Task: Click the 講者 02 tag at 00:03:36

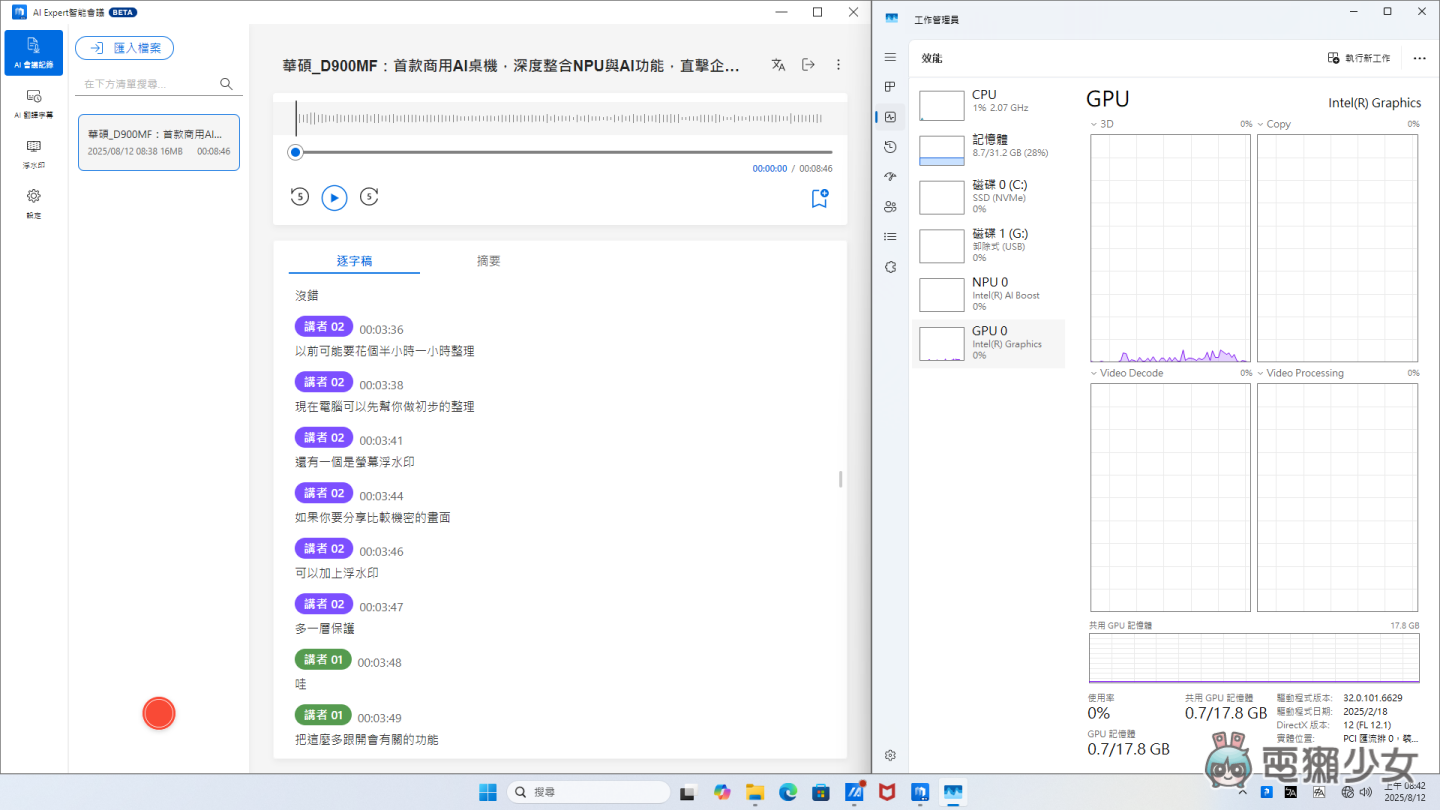Action: point(324,327)
